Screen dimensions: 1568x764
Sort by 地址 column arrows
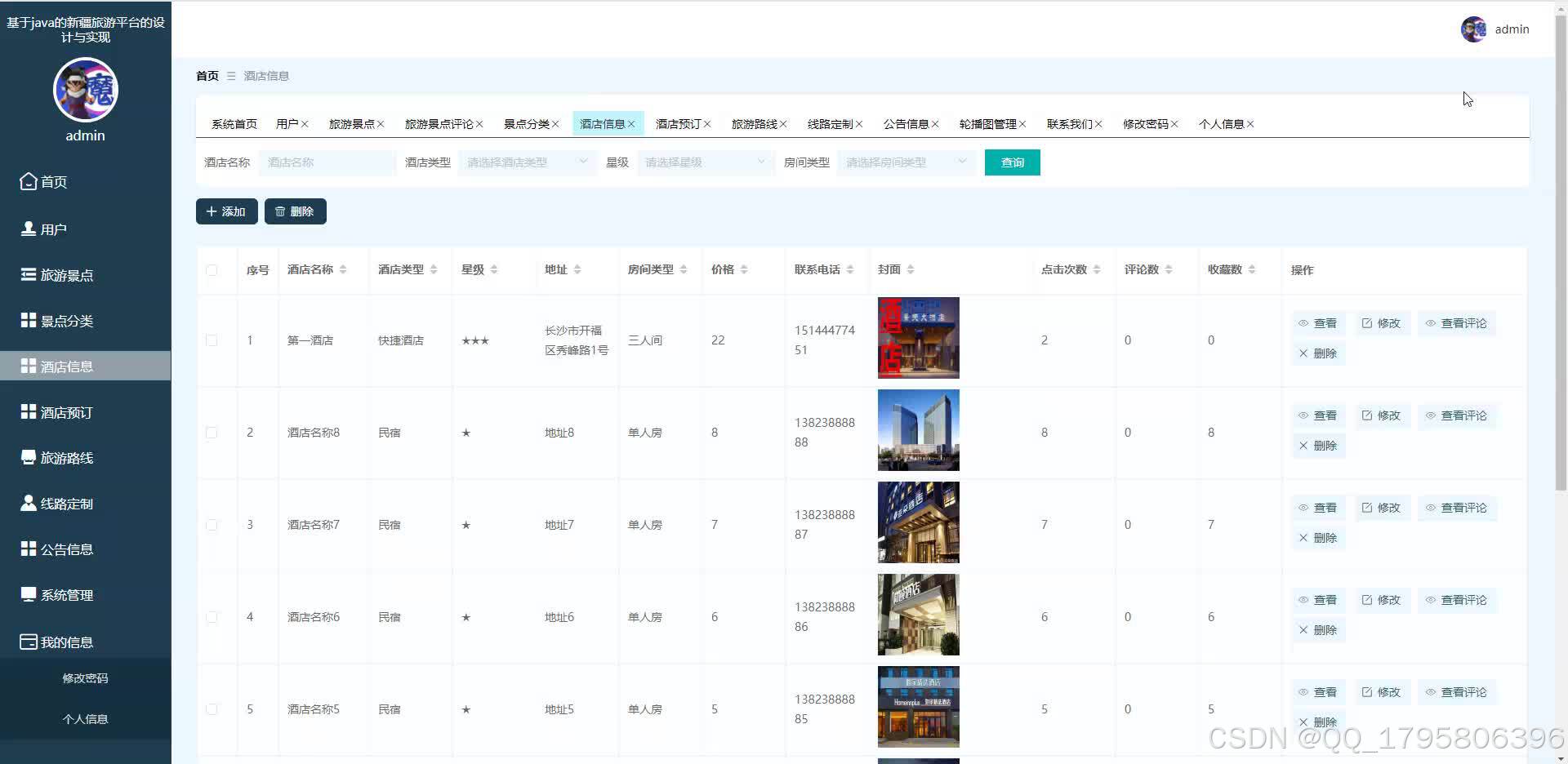(x=577, y=269)
